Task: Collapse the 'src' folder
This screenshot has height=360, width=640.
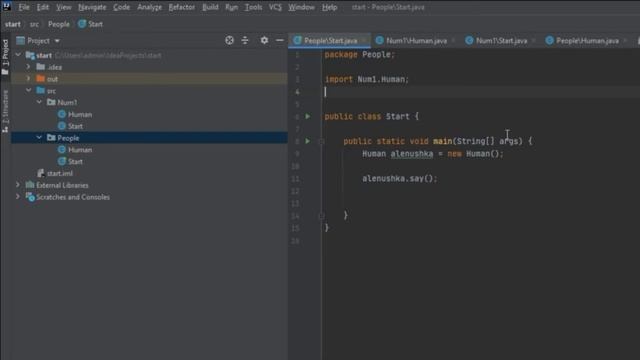Action: pos(28,90)
